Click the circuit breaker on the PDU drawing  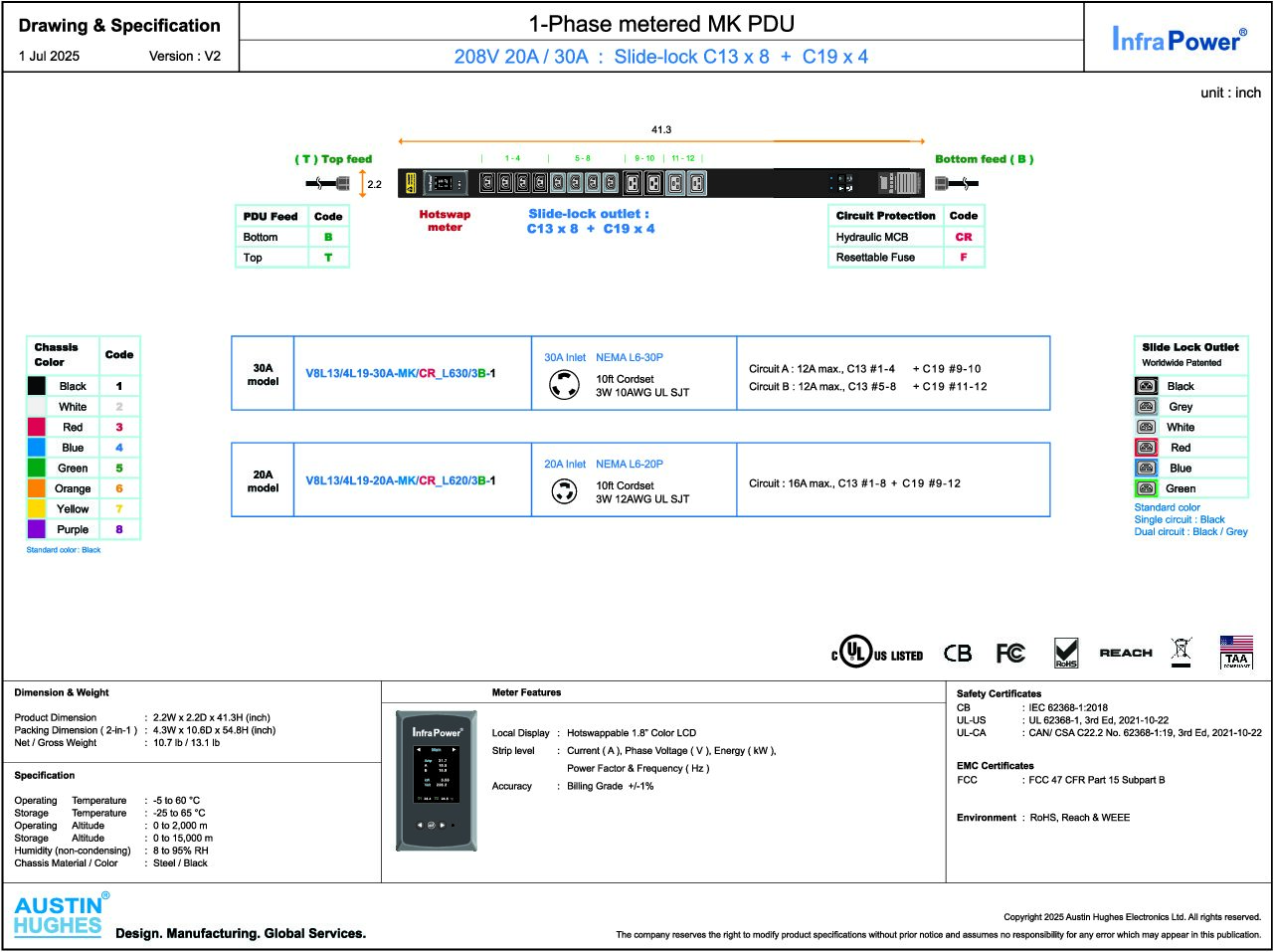[x=842, y=183]
